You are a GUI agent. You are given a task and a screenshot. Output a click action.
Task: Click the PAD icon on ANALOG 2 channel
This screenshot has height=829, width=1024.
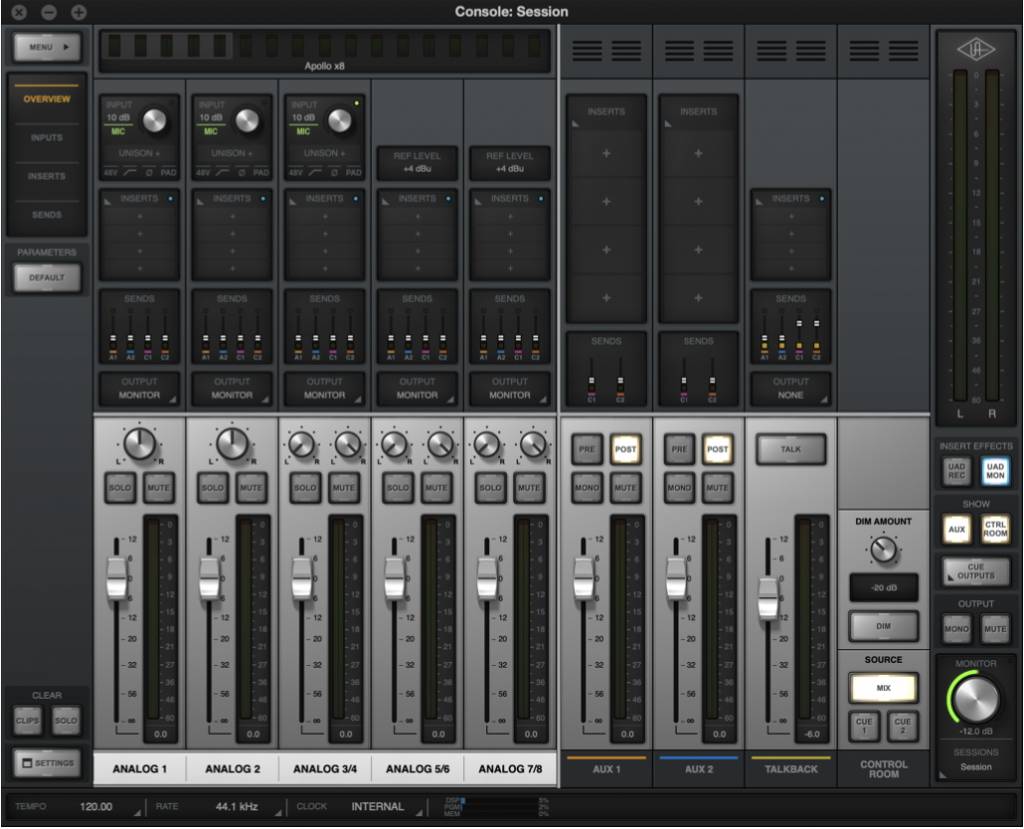click(x=263, y=170)
